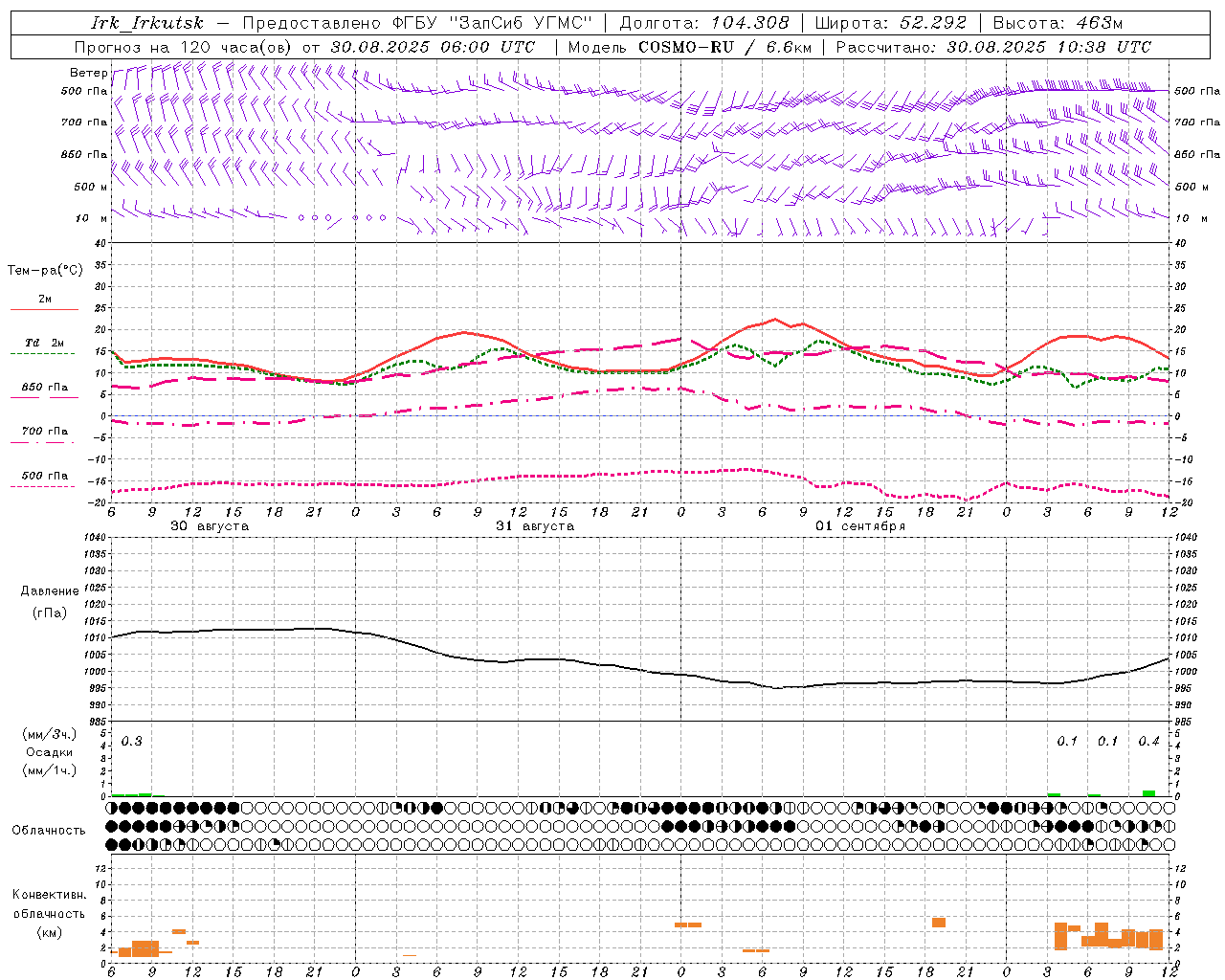Viewport: 1225px width, 980px height.
Task: Click the 'Td 2м' dew point legend entry
Action: [45, 343]
